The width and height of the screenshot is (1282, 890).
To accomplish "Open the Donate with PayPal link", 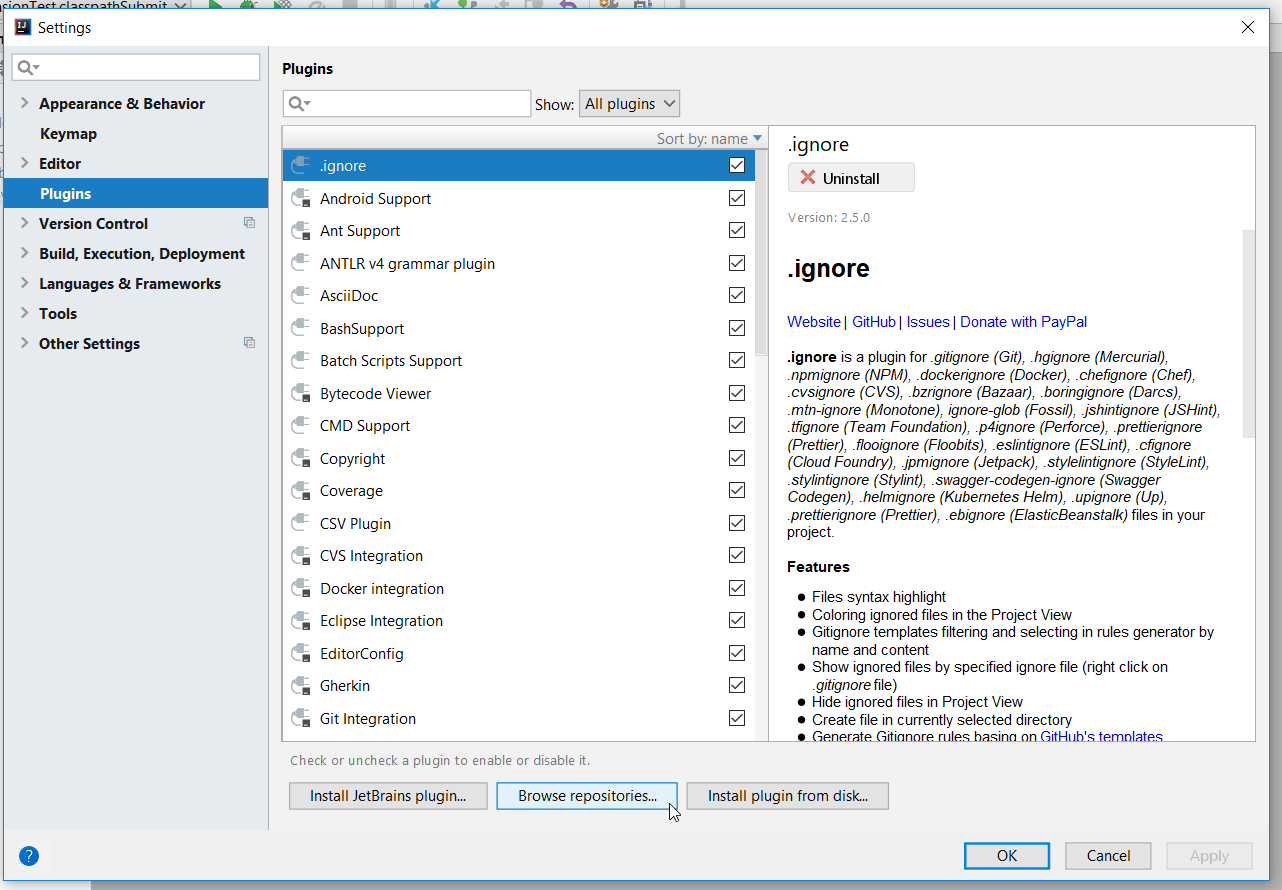I will coord(1023,322).
